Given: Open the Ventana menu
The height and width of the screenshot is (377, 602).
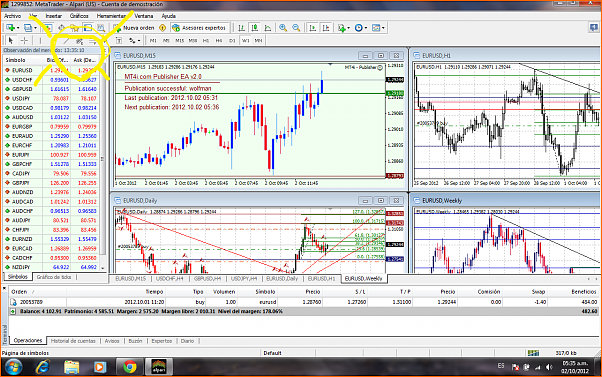Looking at the screenshot, I should tap(144, 16).
